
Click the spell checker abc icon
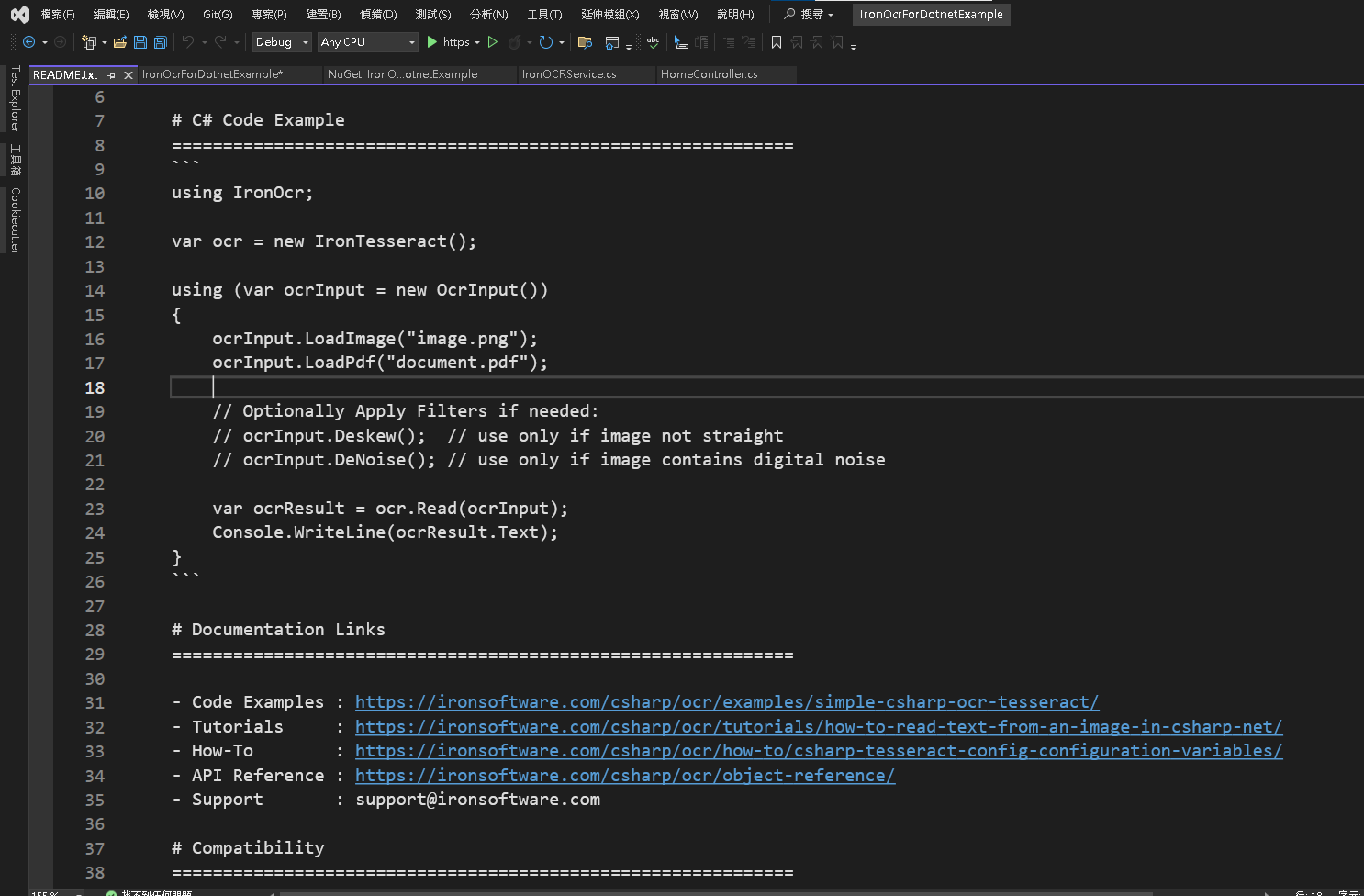pos(653,42)
